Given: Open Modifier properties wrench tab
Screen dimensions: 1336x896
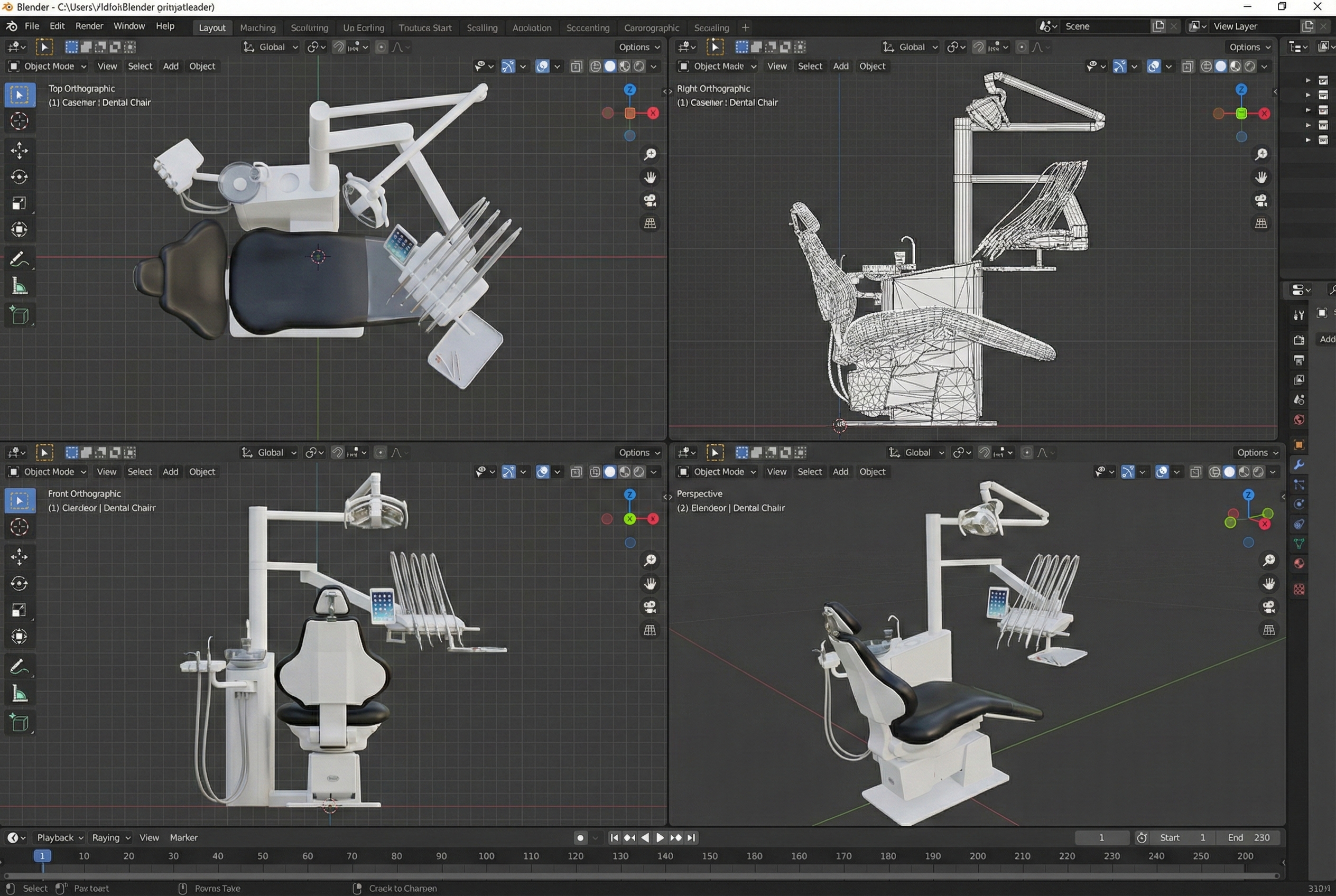Looking at the screenshot, I should point(1298,464).
